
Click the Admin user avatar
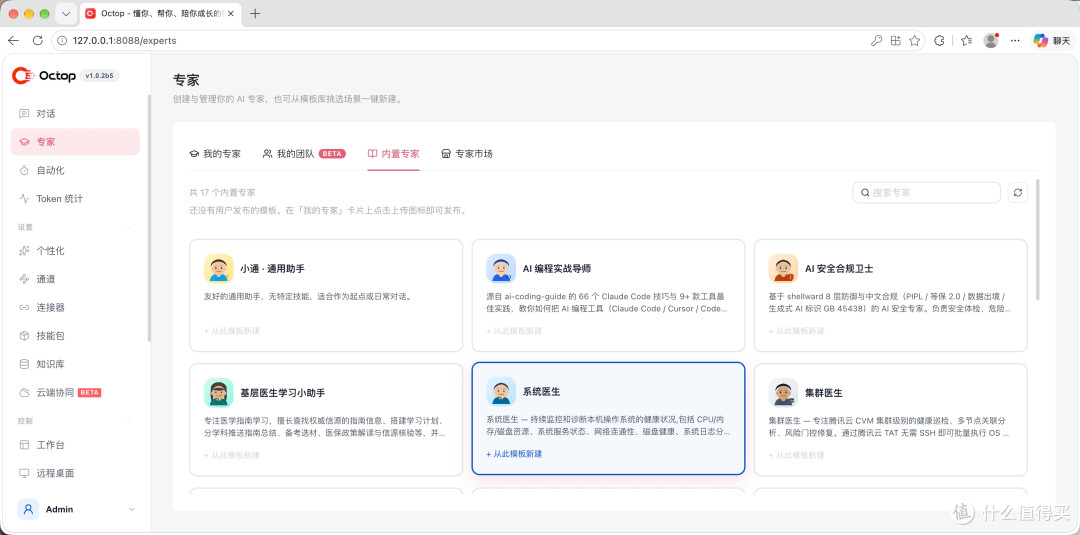[28, 510]
